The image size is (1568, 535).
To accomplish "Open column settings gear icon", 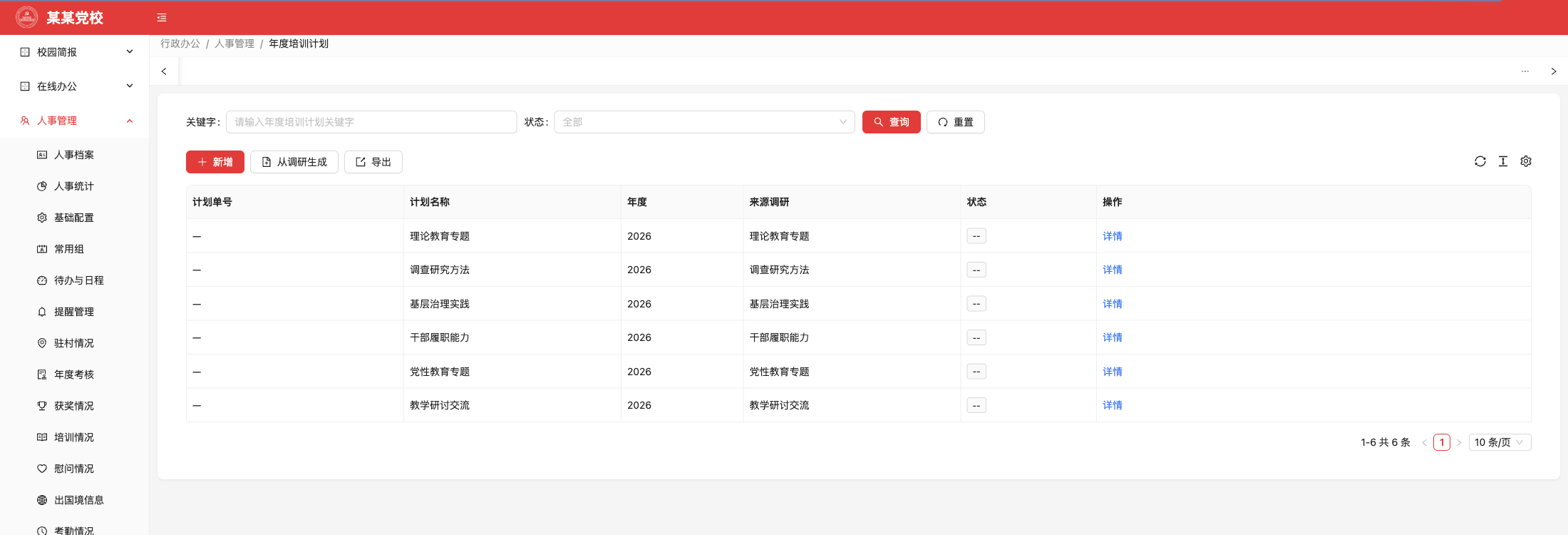I will coord(1526,161).
